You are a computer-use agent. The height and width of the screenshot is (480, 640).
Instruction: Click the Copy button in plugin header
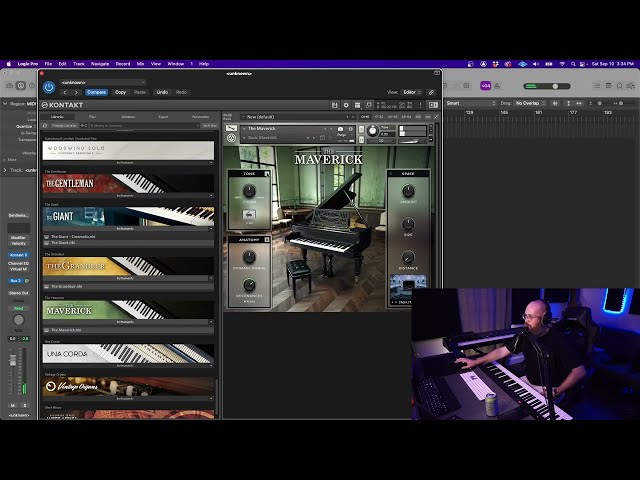(x=120, y=92)
